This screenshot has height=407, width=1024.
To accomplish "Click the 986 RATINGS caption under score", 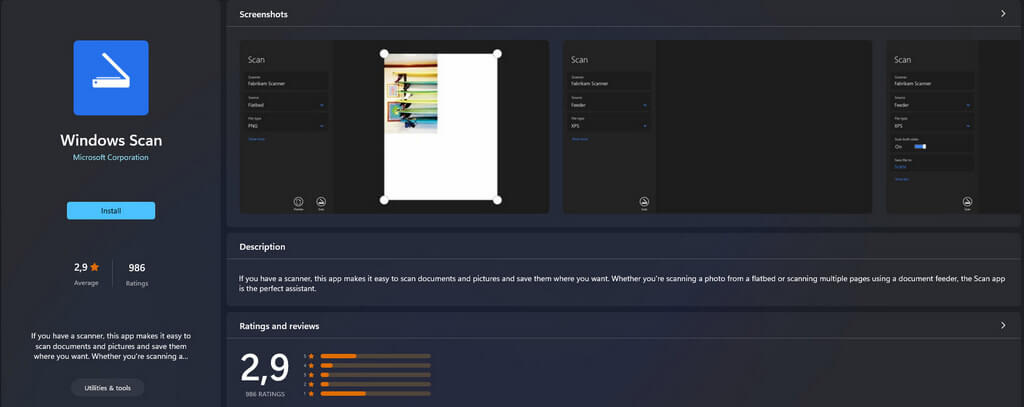I will (264, 395).
